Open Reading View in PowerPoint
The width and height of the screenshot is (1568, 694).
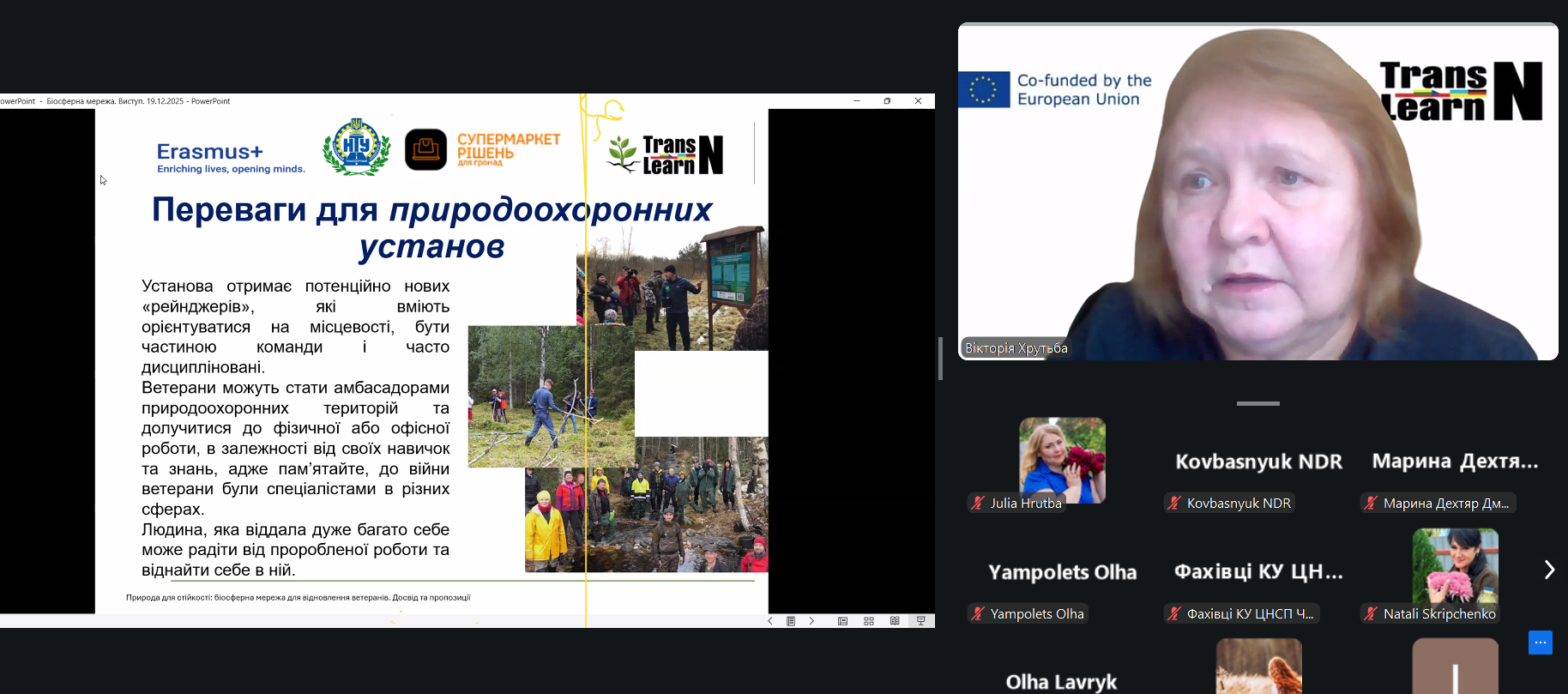[895, 621]
